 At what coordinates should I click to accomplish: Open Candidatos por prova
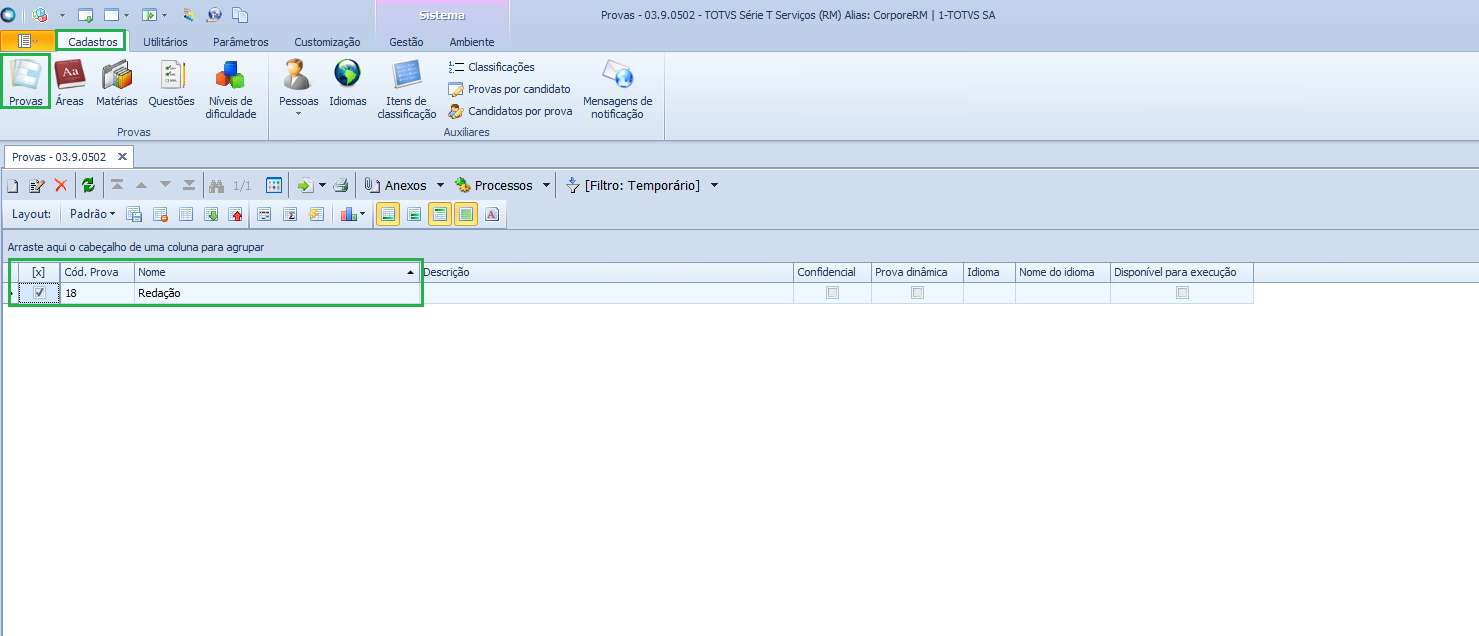(510, 111)
